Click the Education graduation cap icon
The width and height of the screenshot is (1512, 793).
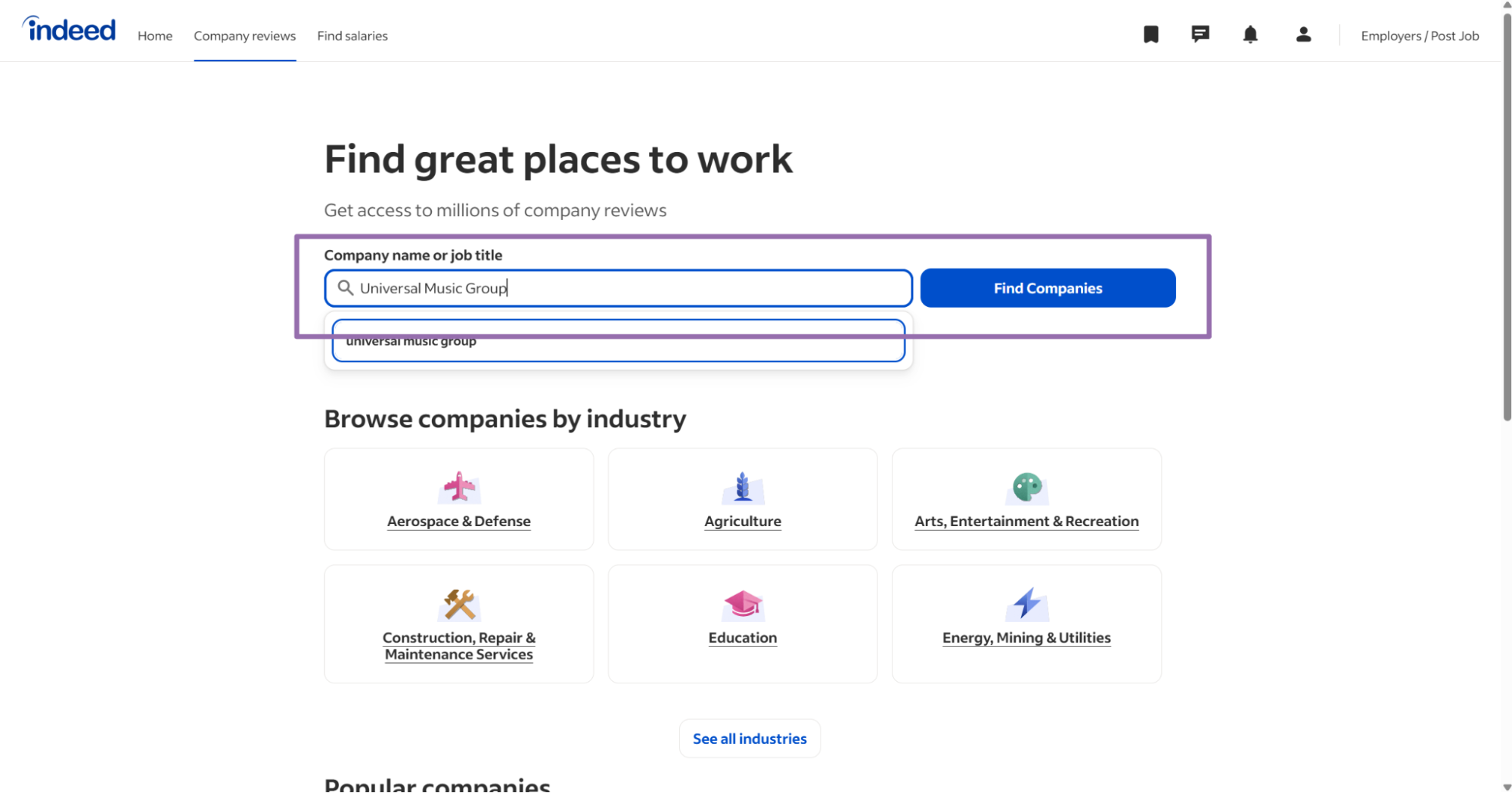(x=743, y=604)
